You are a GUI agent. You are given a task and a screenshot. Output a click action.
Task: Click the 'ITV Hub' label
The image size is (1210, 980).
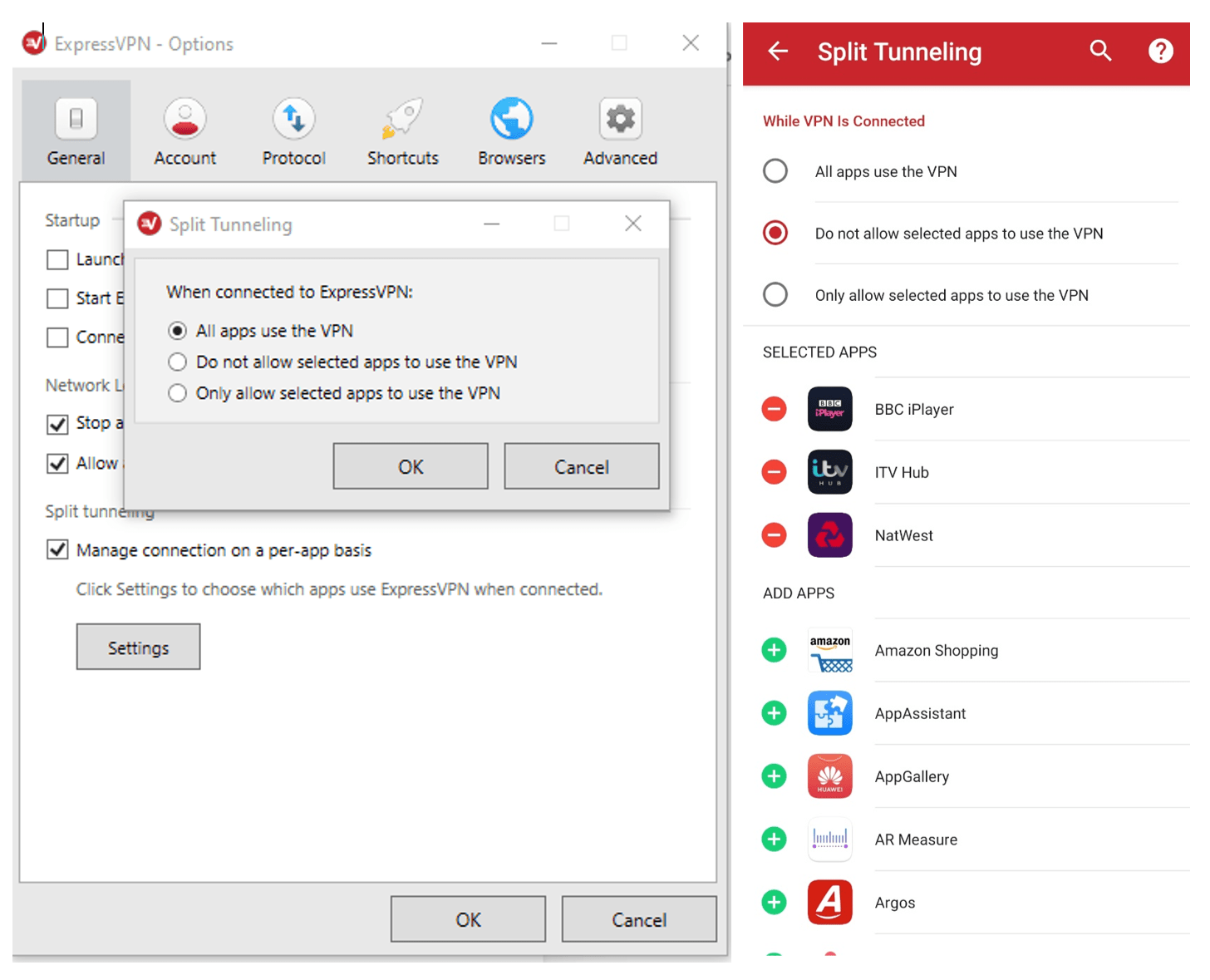click(x=902, y=472)
